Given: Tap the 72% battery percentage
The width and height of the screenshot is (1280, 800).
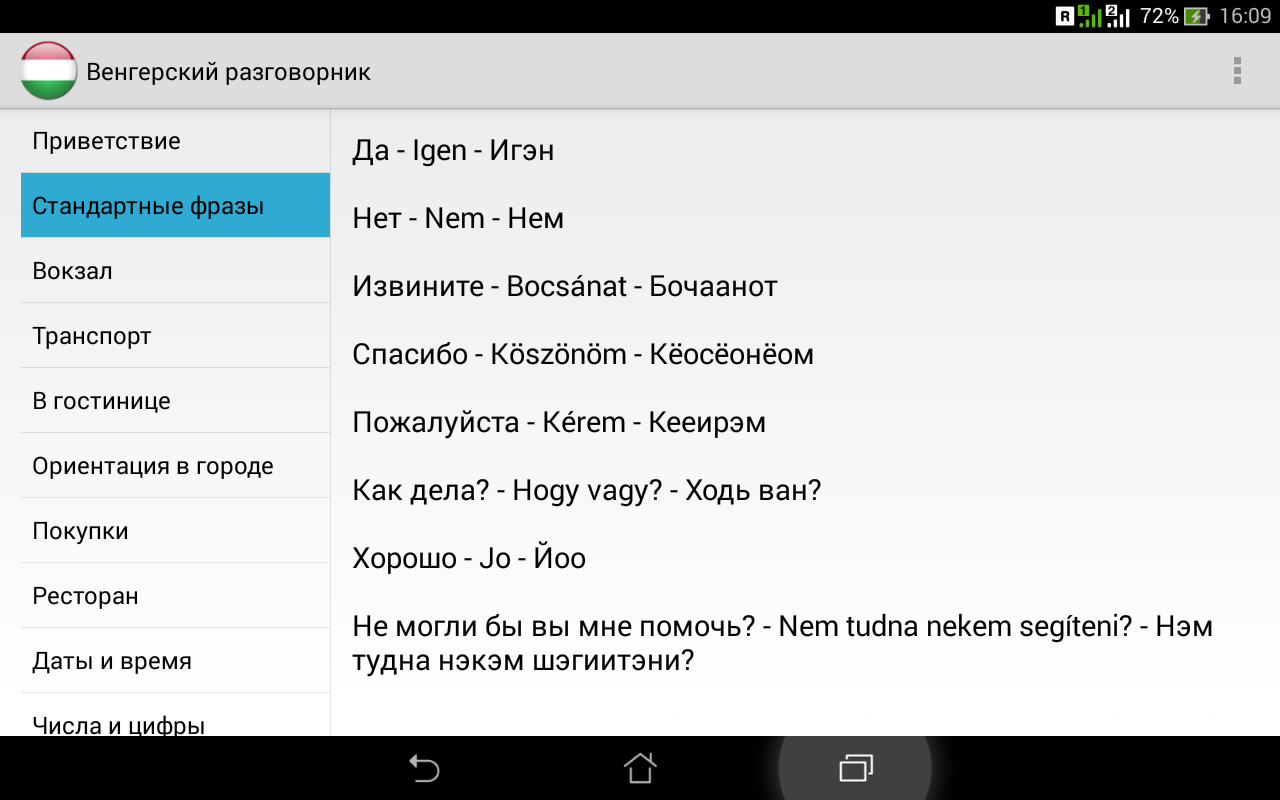Looking at the screenshot, I should pos(1159,16).
